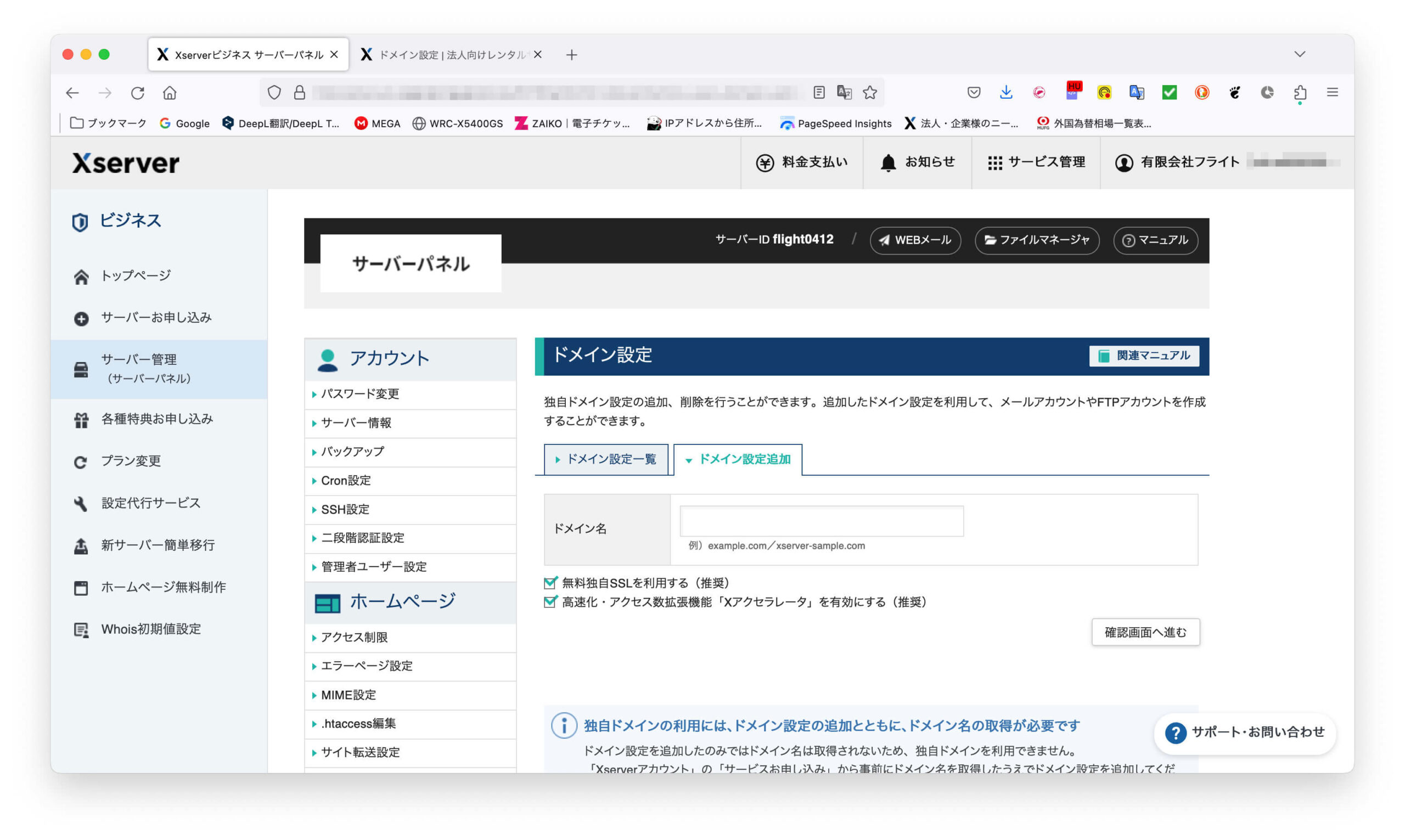The height and width of the screenshot is (840, 1405).
Task: Open 料金支払い in header
Action: (801, 162)
